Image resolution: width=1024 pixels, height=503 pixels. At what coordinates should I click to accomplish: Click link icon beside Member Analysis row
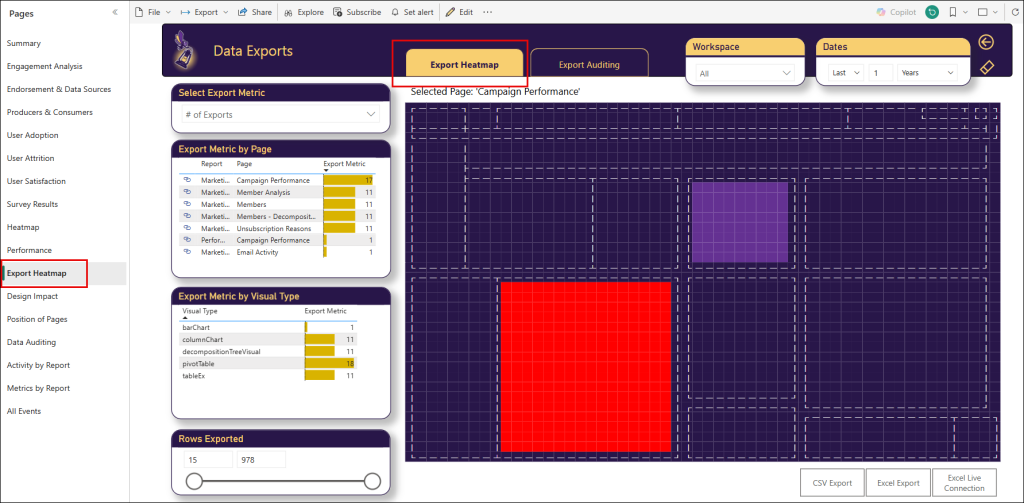click(187, 192)
